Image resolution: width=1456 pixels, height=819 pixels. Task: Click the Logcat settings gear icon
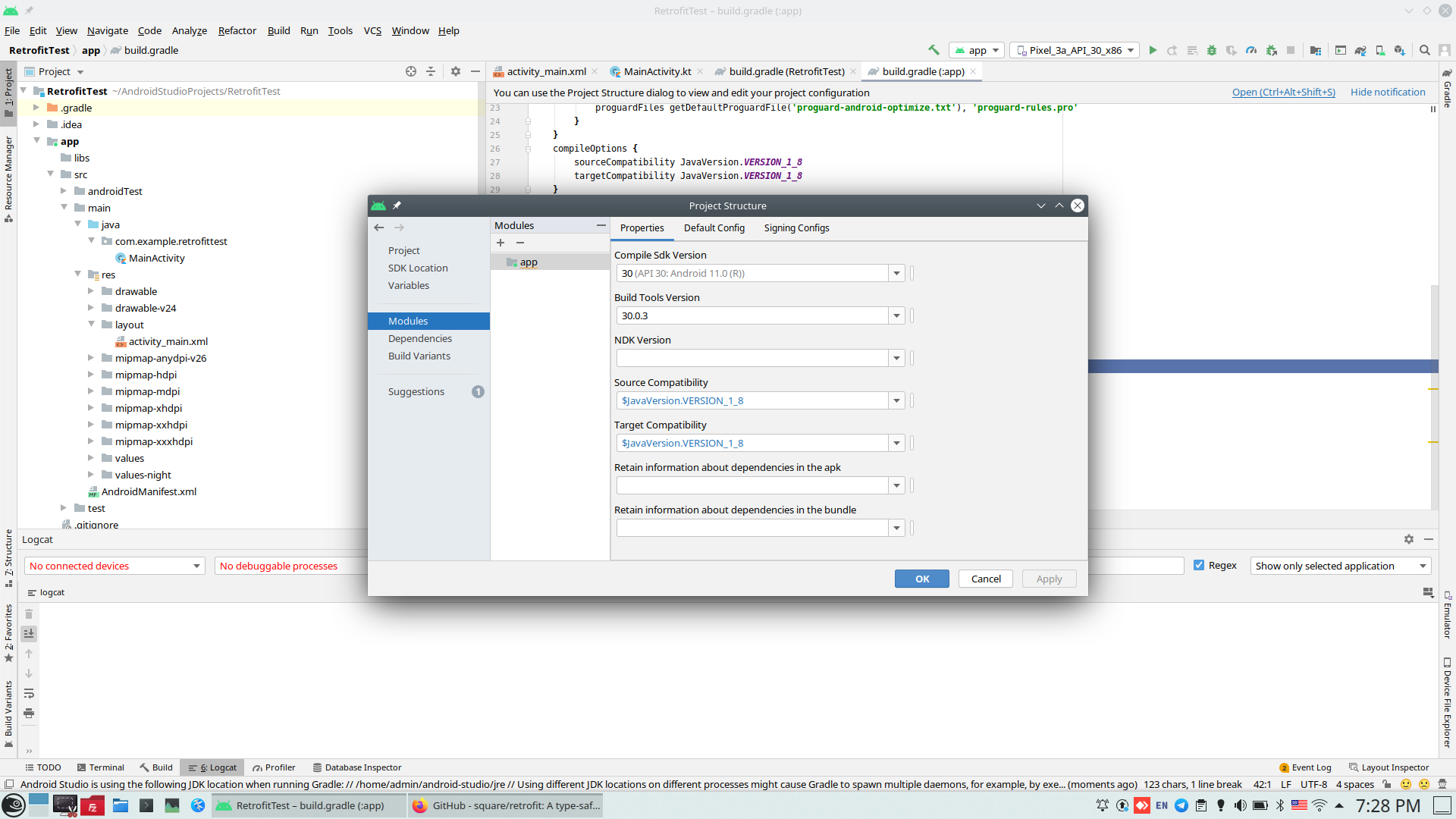coord(1408,539)
